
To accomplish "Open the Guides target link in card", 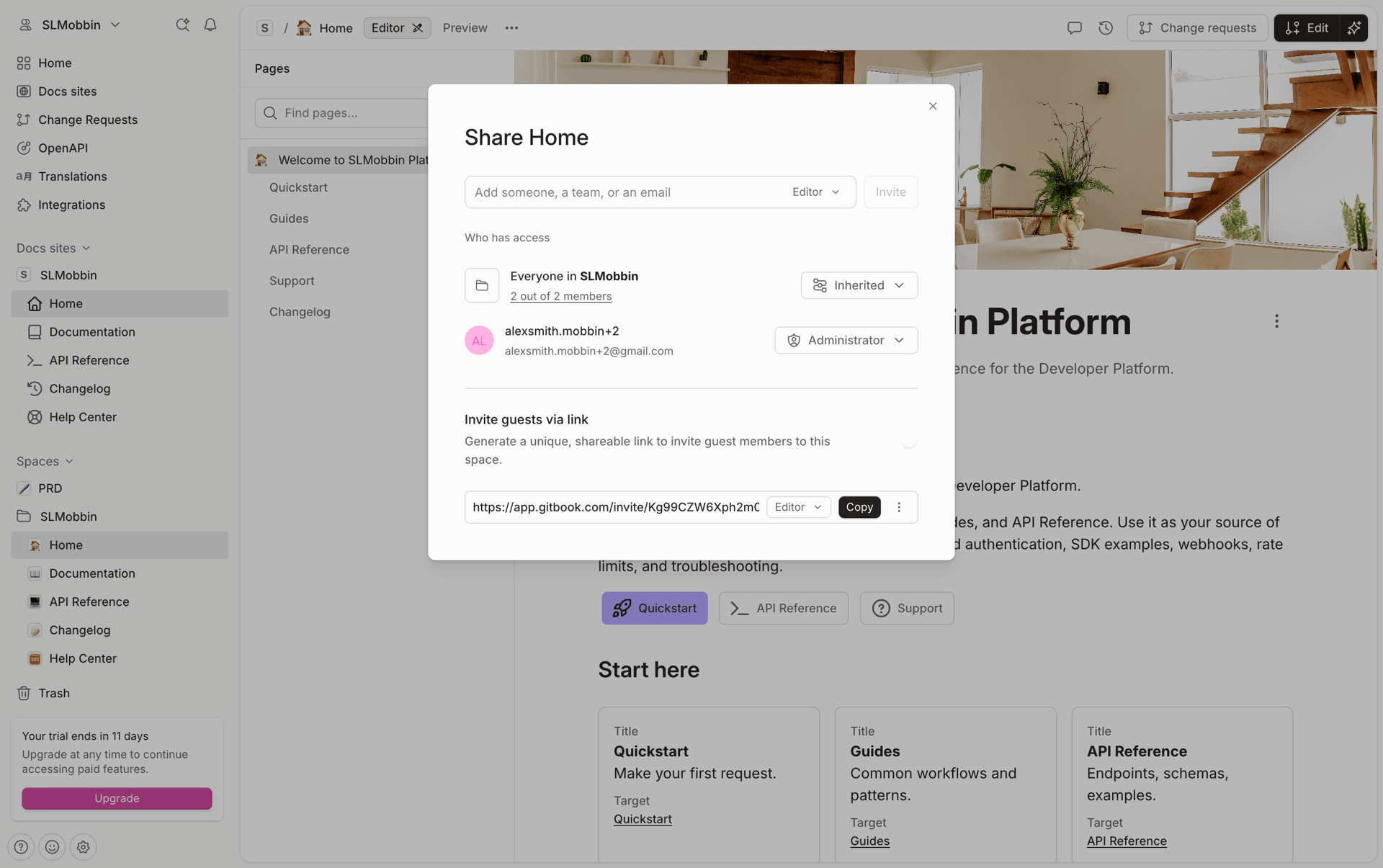I will click(869, 841).
